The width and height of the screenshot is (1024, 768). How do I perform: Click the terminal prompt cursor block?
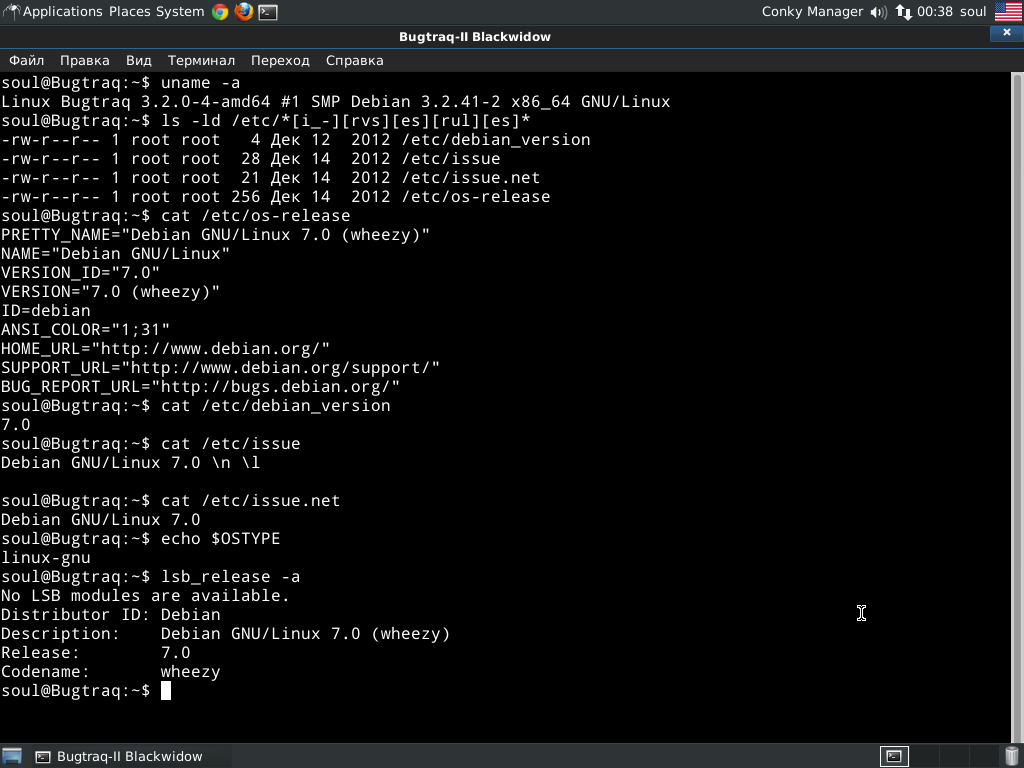coord(166,691)
